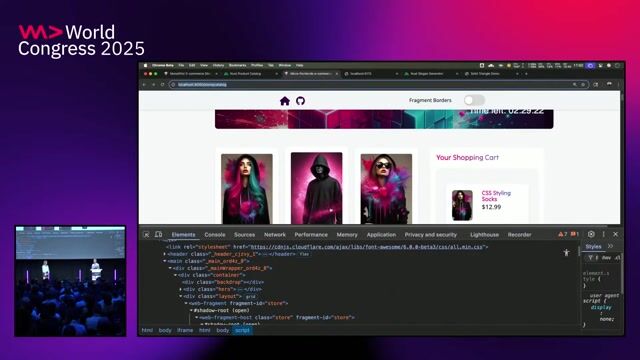Image resolution: width=640 pixels, height=360 pixels.
Task: Bookmark page with the star icon
Action: tap(583, 84)
